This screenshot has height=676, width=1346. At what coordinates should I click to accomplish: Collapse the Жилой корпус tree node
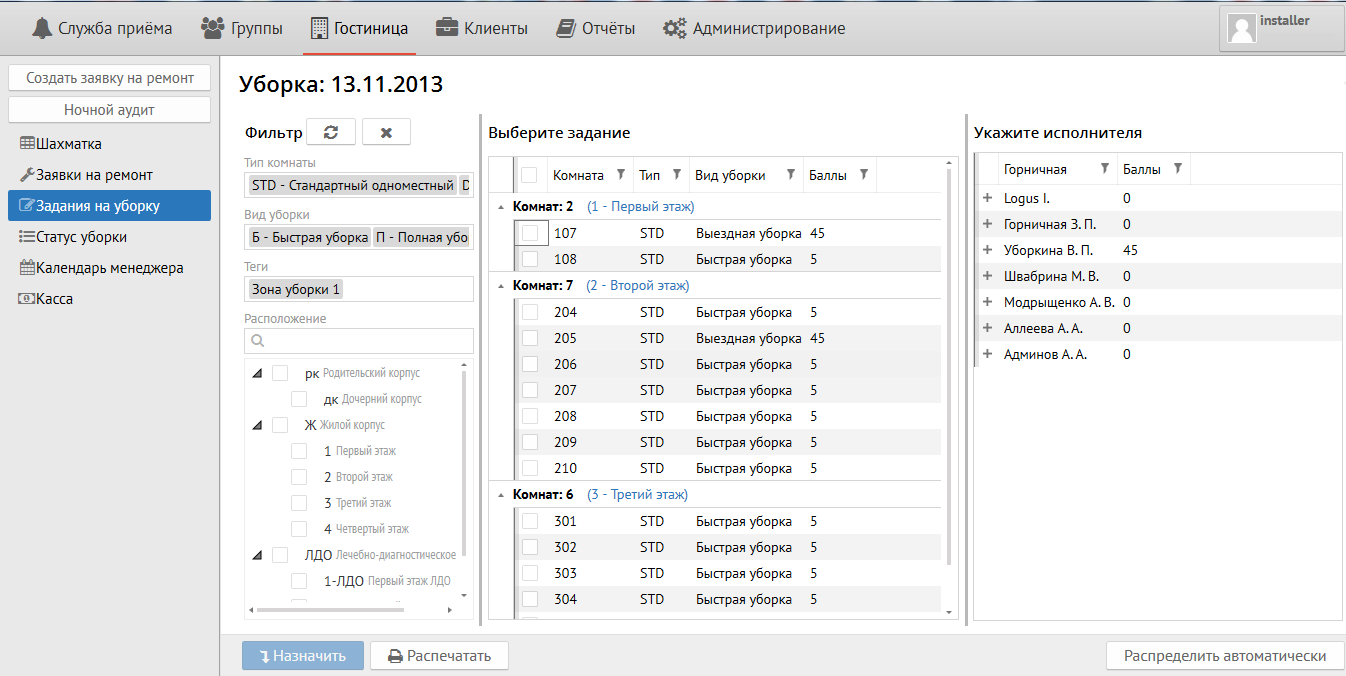258,425
